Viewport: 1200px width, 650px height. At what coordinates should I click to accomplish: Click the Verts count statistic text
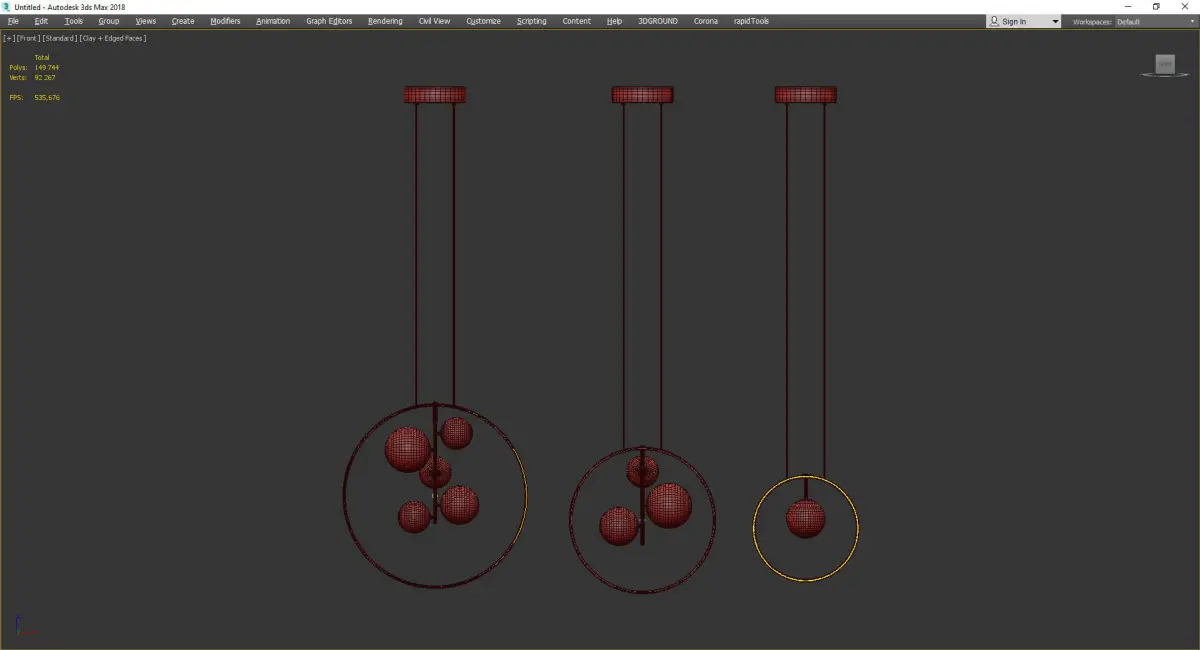(32, 77)
